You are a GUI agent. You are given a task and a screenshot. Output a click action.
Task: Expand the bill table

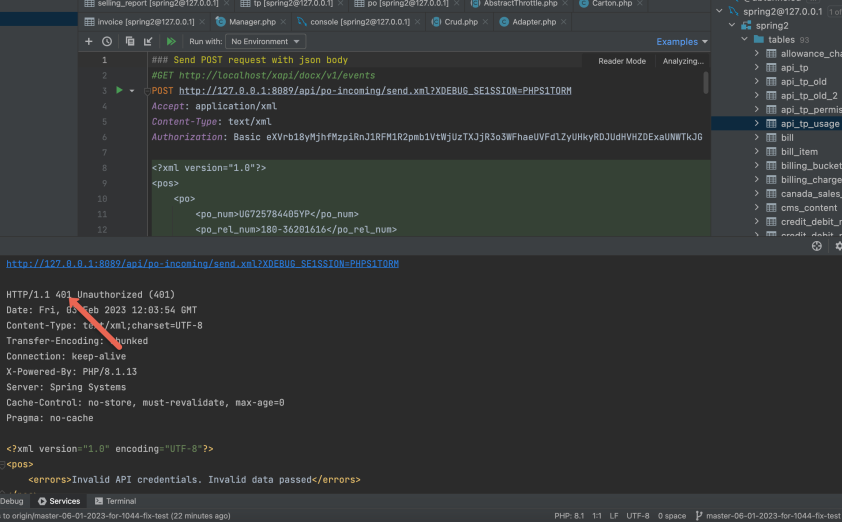(x=756, y=137)
